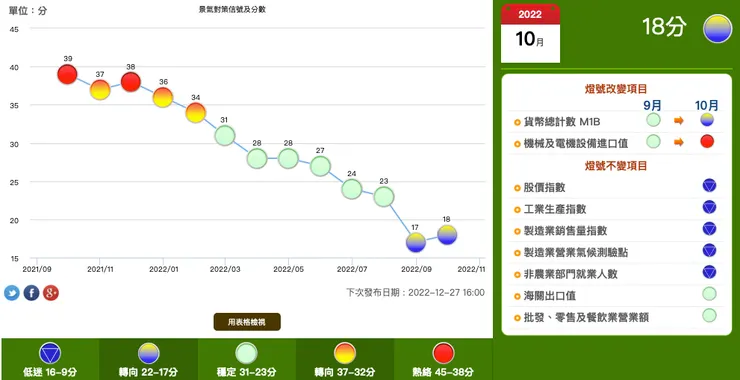
Task: Select the green data point with score 24
Action: (x=352, y=189)
